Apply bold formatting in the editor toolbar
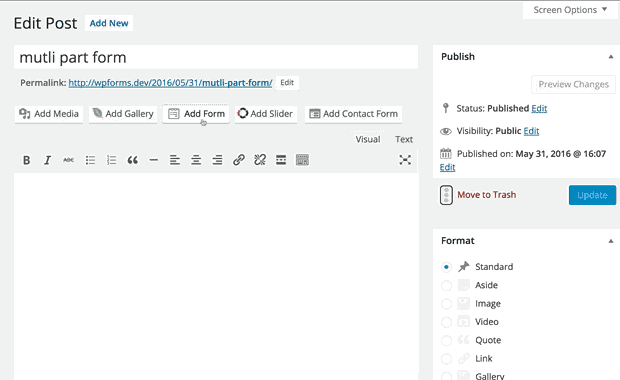The image size is (620, 380). tap(26, 160)
